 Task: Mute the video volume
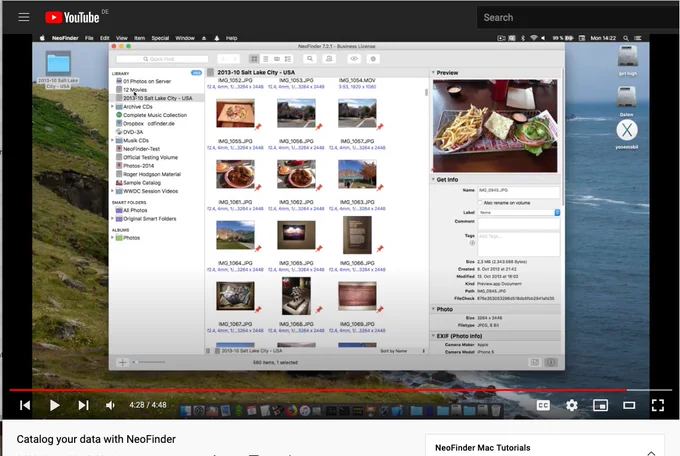[111, 405]
